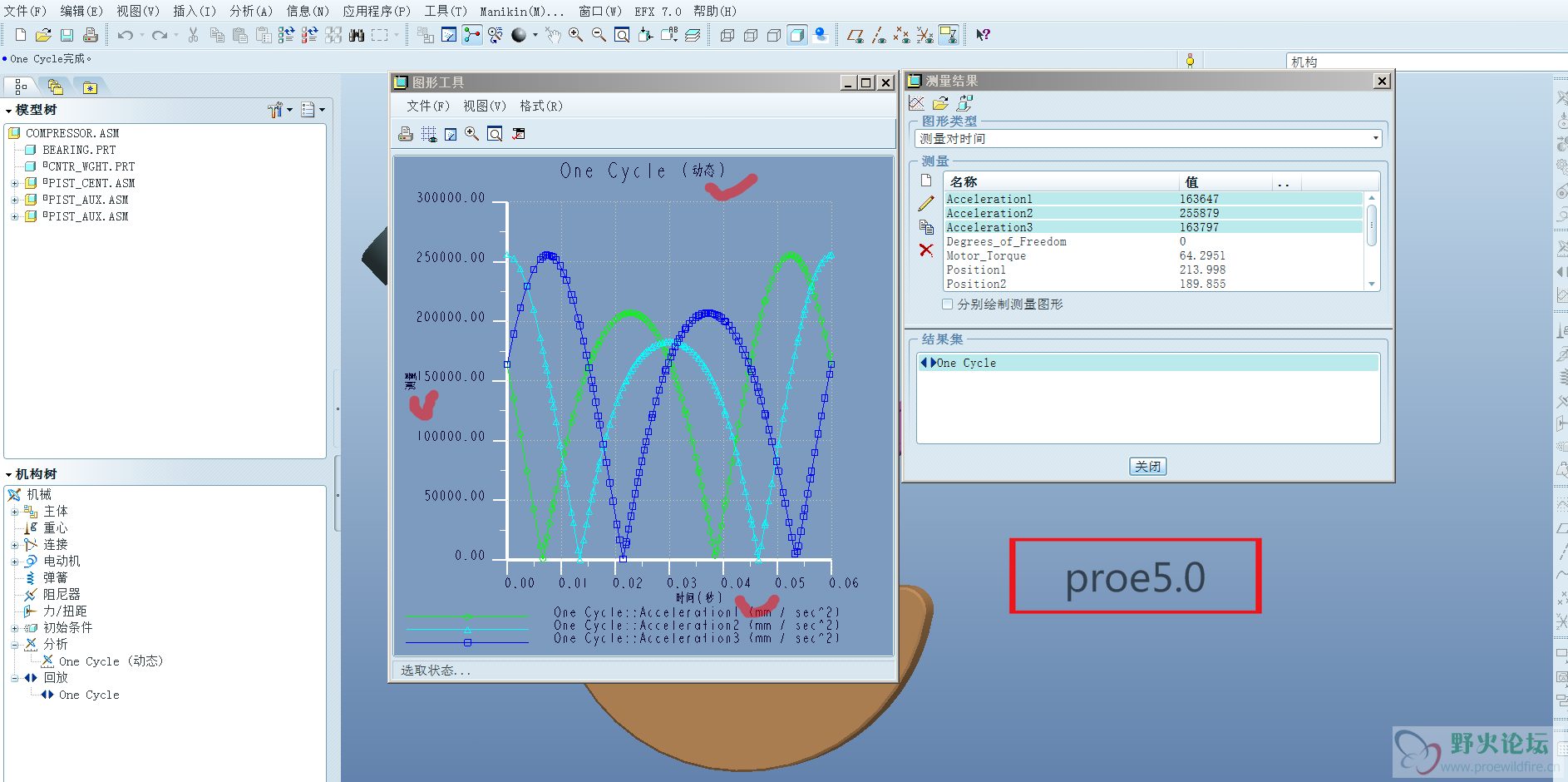The height and width of the screenshot is (782, 1568).
Task: Click the Refit view icon in main toolbar
Action: [622, 35]
